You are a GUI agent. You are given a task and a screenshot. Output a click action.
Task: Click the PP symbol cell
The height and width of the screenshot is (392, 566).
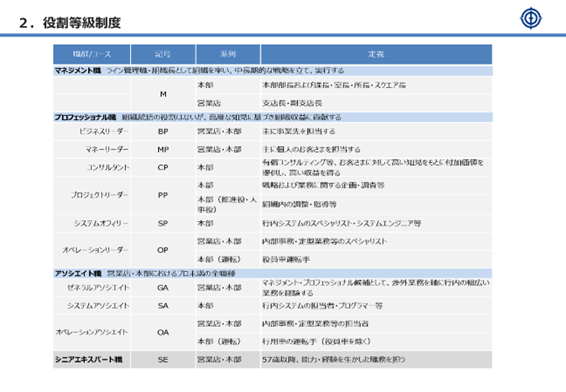click(x=163, y=195)
